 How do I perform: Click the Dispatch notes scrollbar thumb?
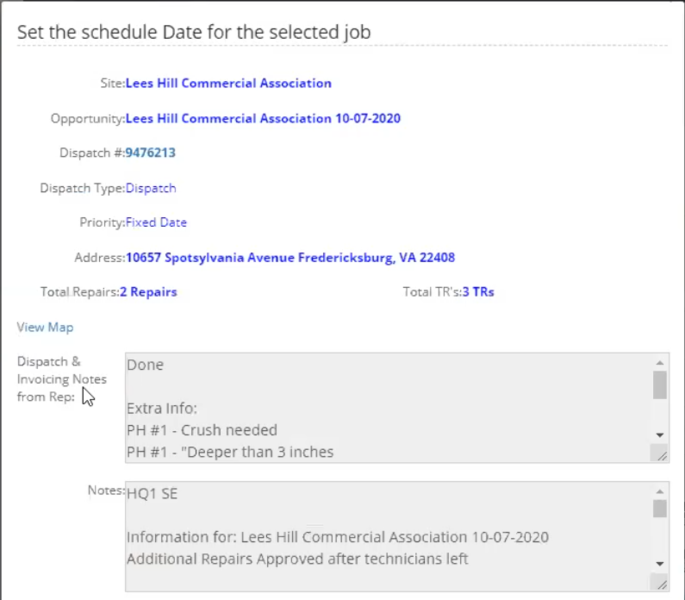(x=659, y=385)
